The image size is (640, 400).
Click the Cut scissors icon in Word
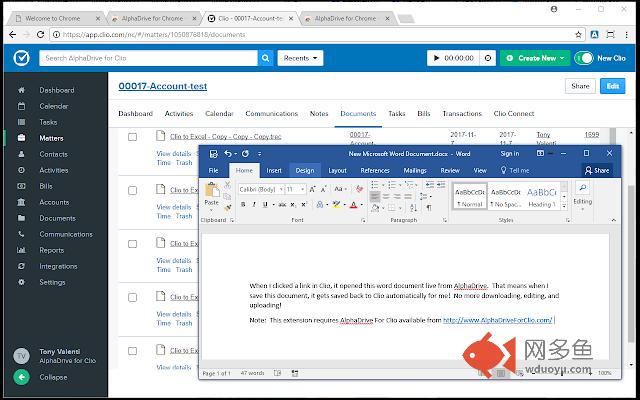pyautogui.click(x=228, y=185)
